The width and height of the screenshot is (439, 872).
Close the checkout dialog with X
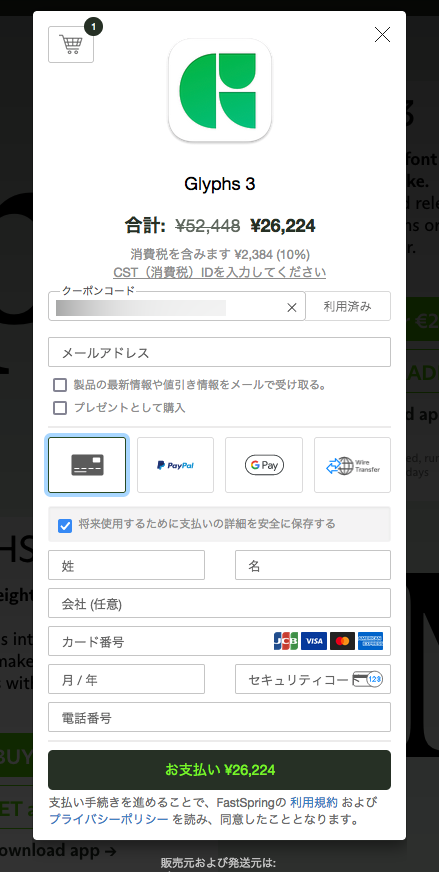pyautogui.click(x=382, y=35)
